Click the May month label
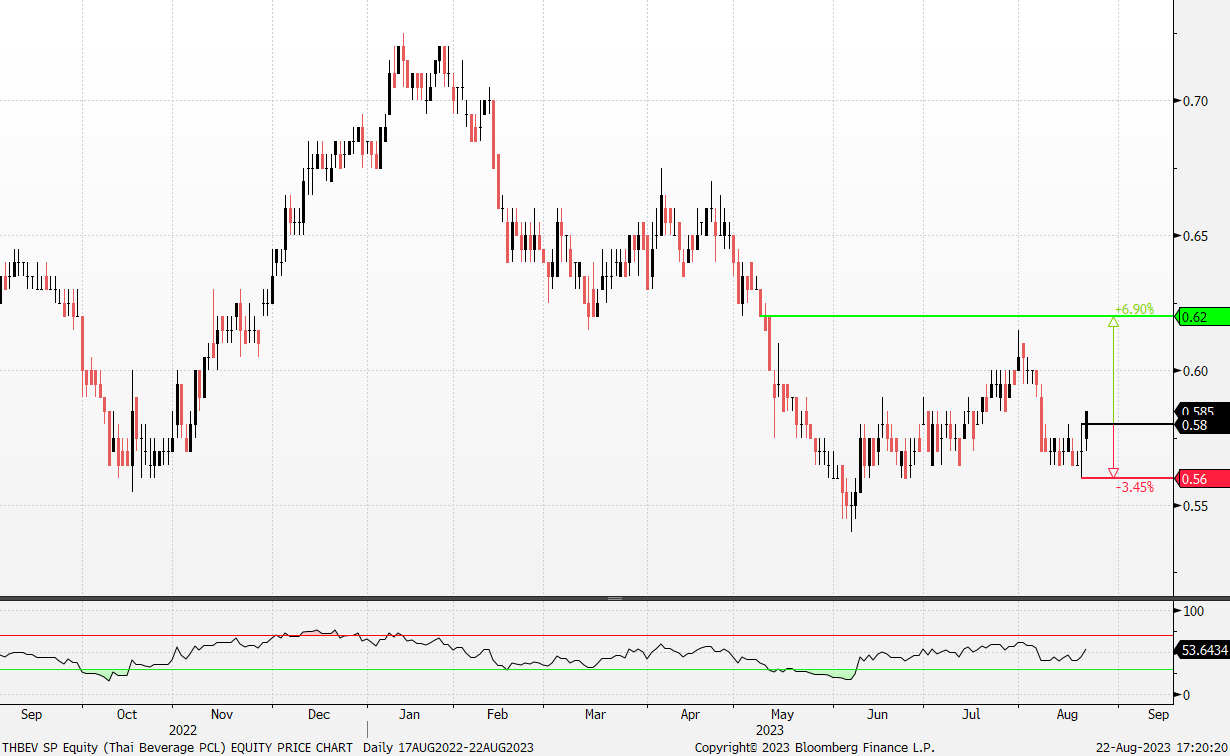Image resolution: width=1230 pixels, height=756 pixels. point(783,715)
